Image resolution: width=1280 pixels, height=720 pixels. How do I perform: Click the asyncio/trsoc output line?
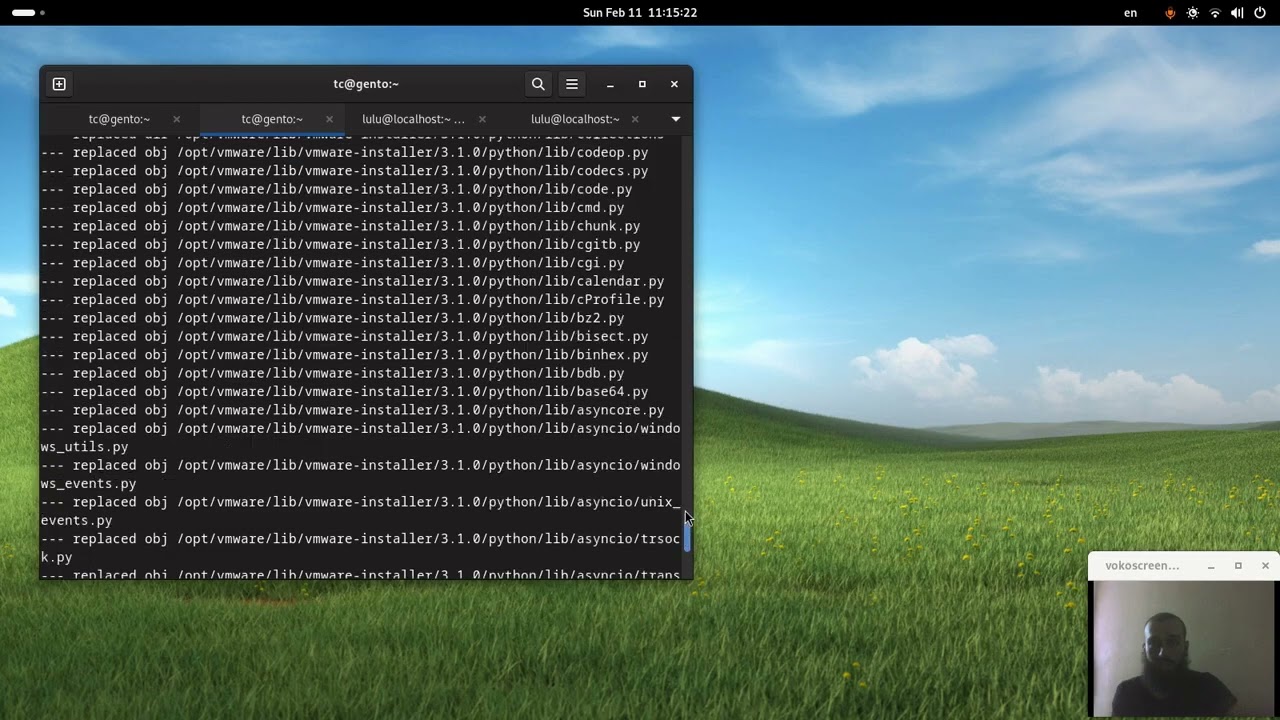click(361, 539)
